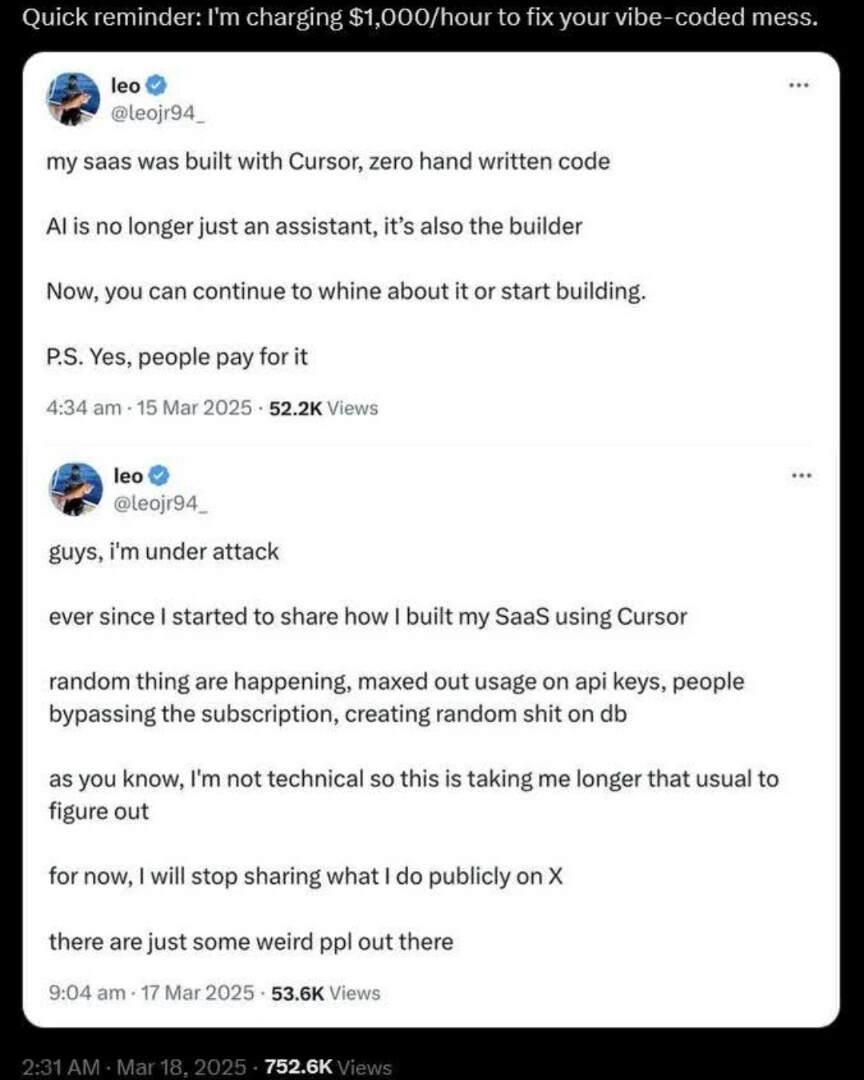Open the 4:34 am · 15 Mar 2025 timestamp
864x1080 pixels.
click(x=149, y=408)
